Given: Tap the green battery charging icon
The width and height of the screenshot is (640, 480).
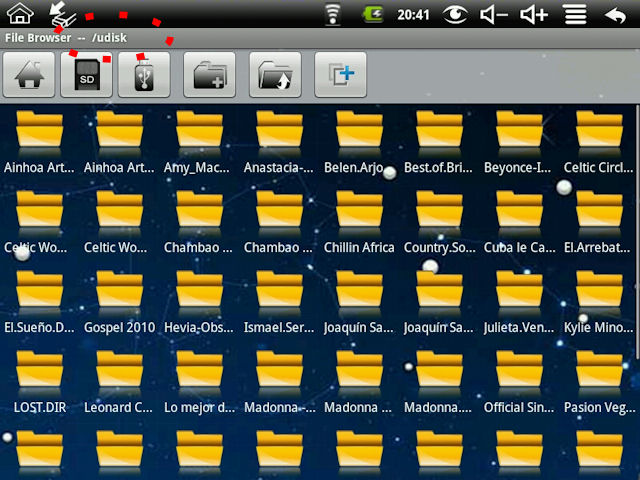Looking at the screenshot, I should point(373,15).
